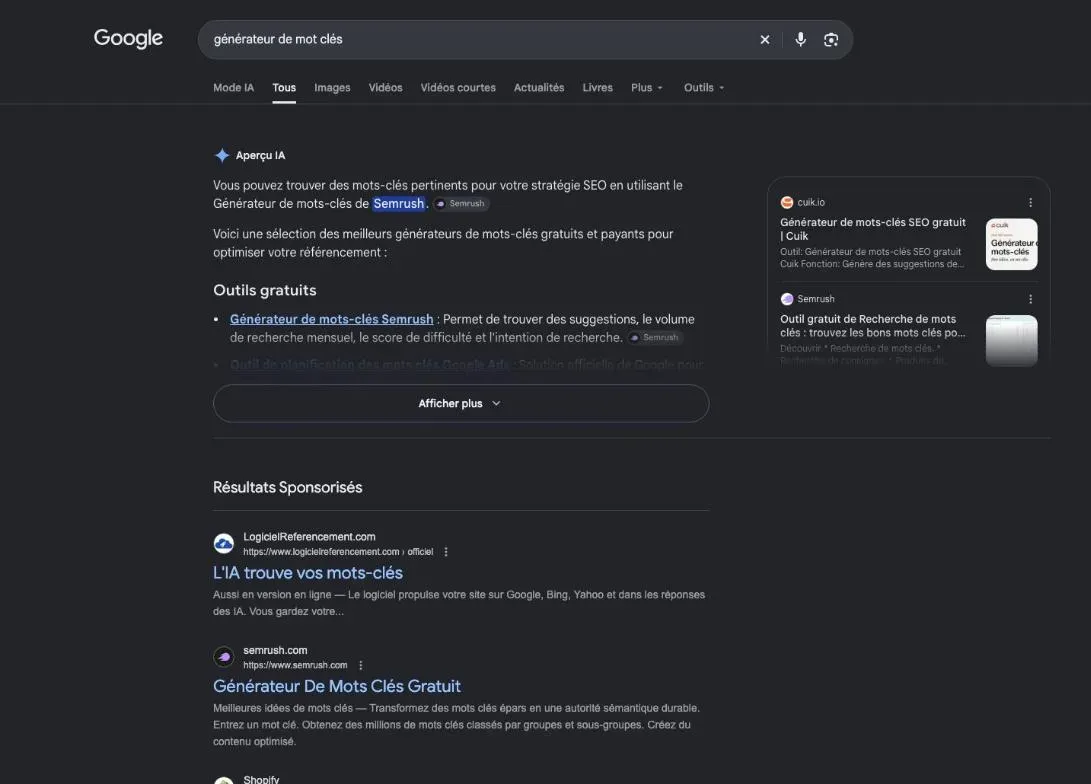
Task: Open the Semrush source chip after first paragraph
Action: [461, 203]
